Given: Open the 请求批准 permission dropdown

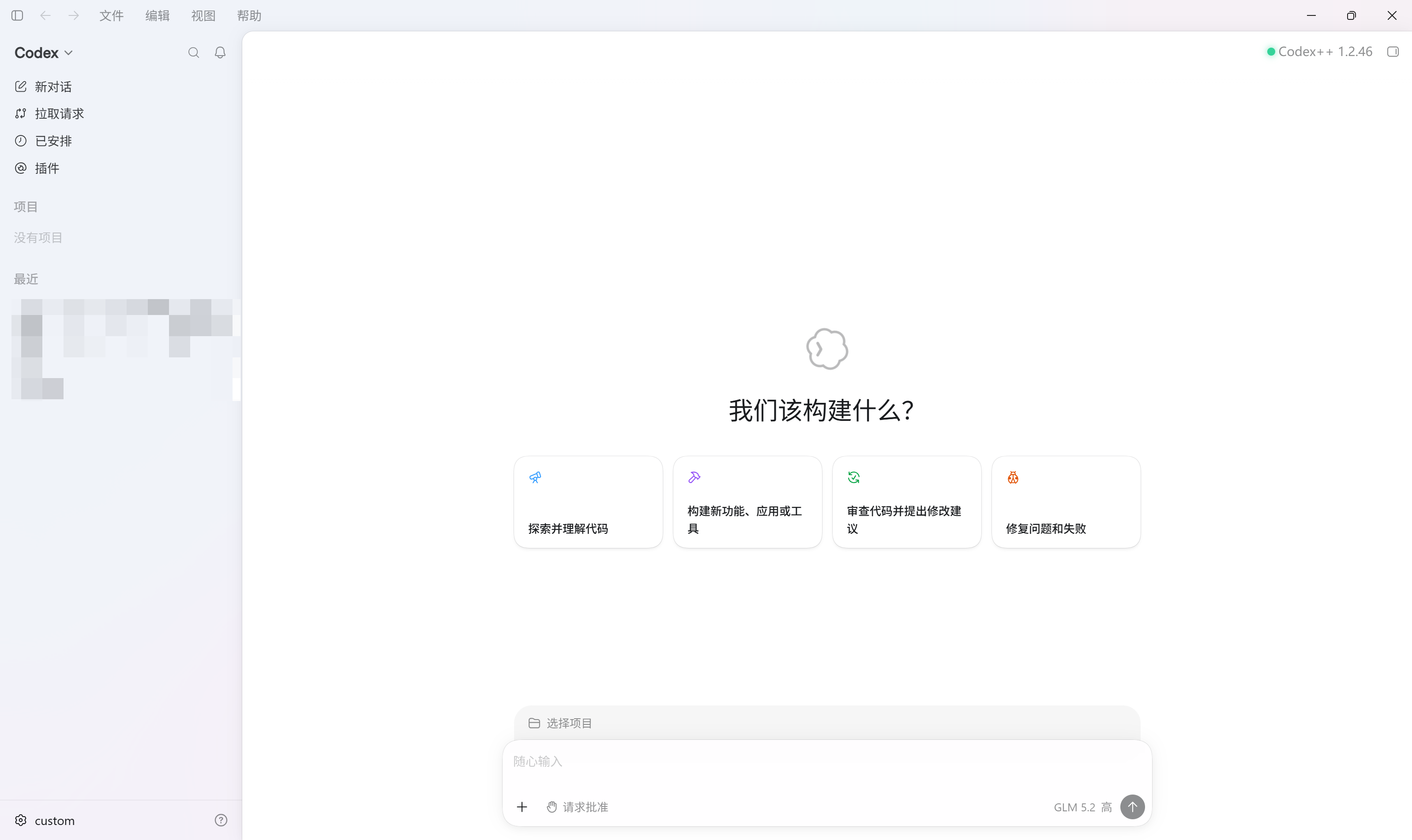Looking at the screenshot, I should (x=577, y=806).
